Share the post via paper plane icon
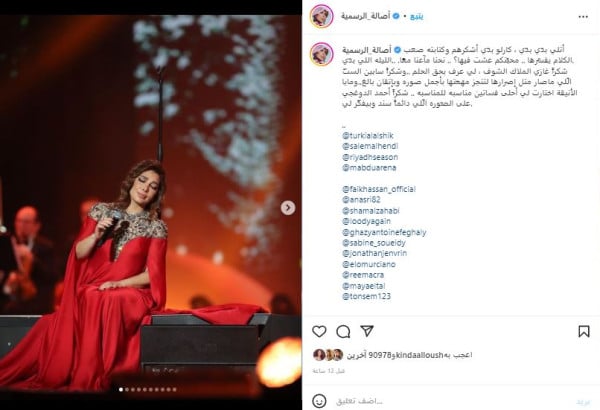 tap(367, 331)
